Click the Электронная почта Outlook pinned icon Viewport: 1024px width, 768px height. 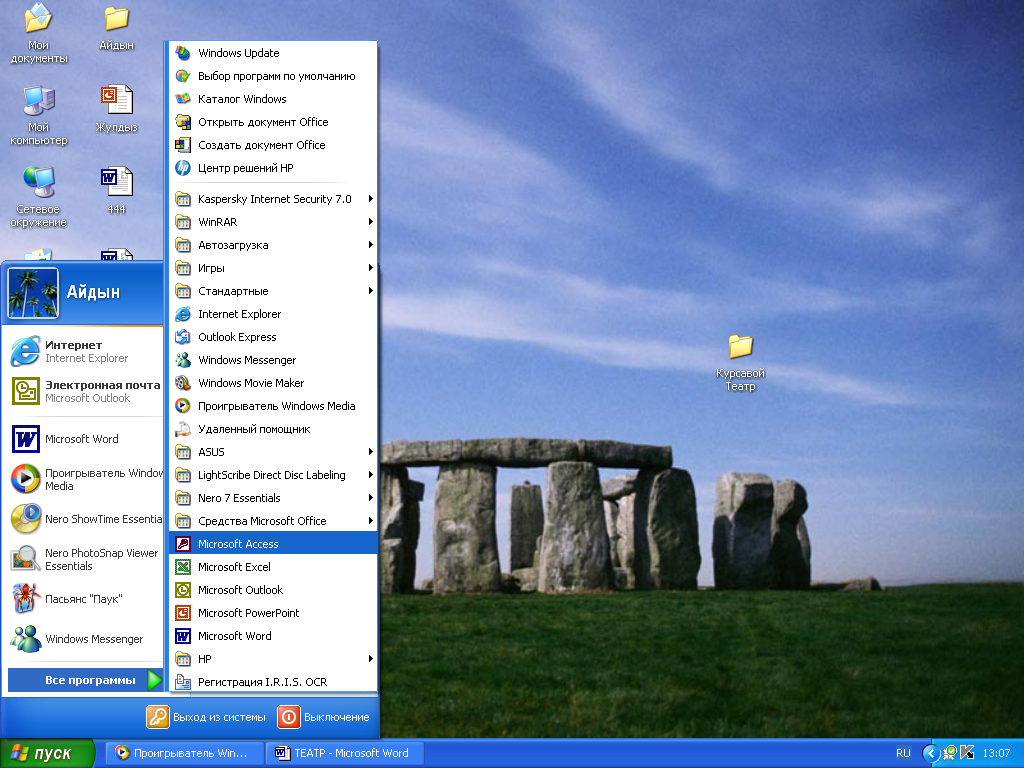pos(25,391)
